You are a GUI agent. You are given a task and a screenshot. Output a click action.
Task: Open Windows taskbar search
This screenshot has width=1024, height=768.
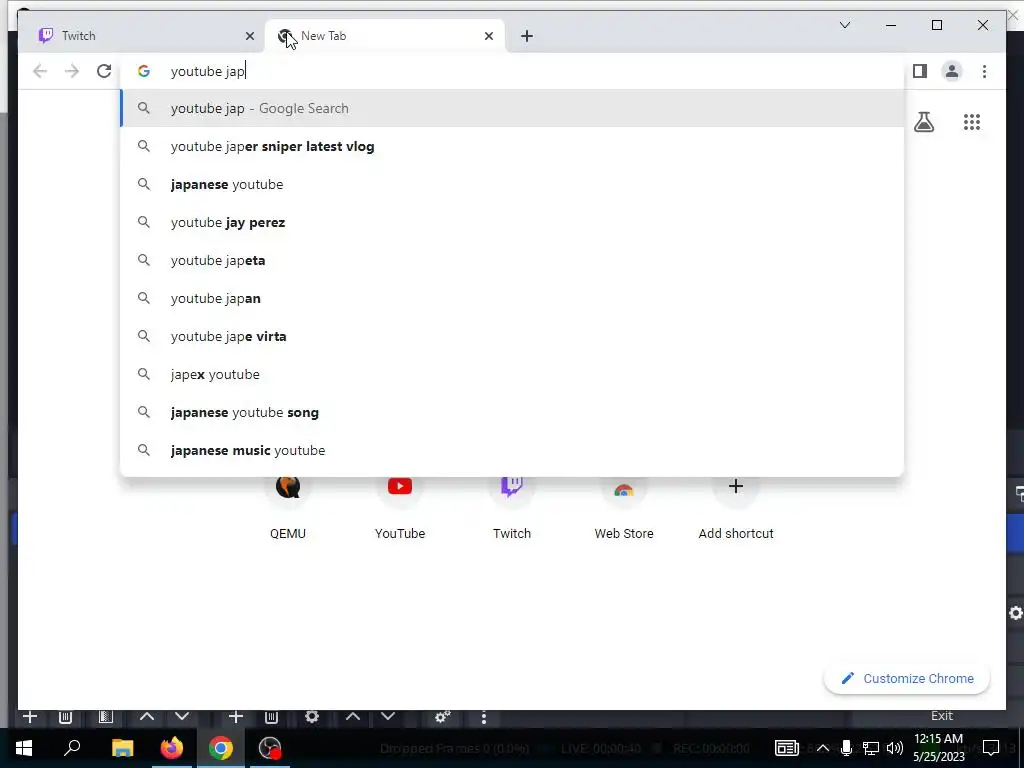pos(72,748)
